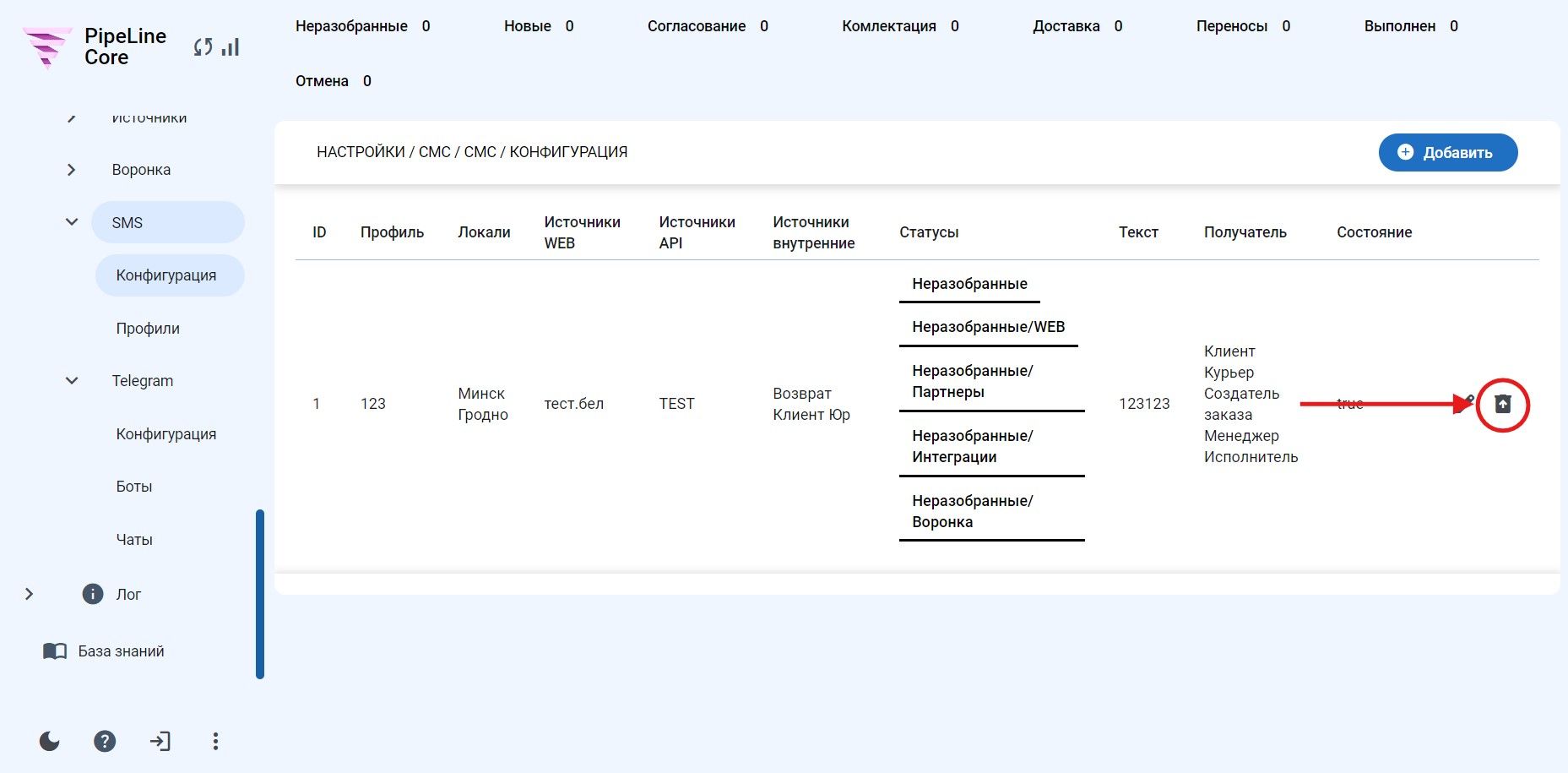
Task: Toggle dark mode with the moon icon
Action: click(x=50, y=741)
